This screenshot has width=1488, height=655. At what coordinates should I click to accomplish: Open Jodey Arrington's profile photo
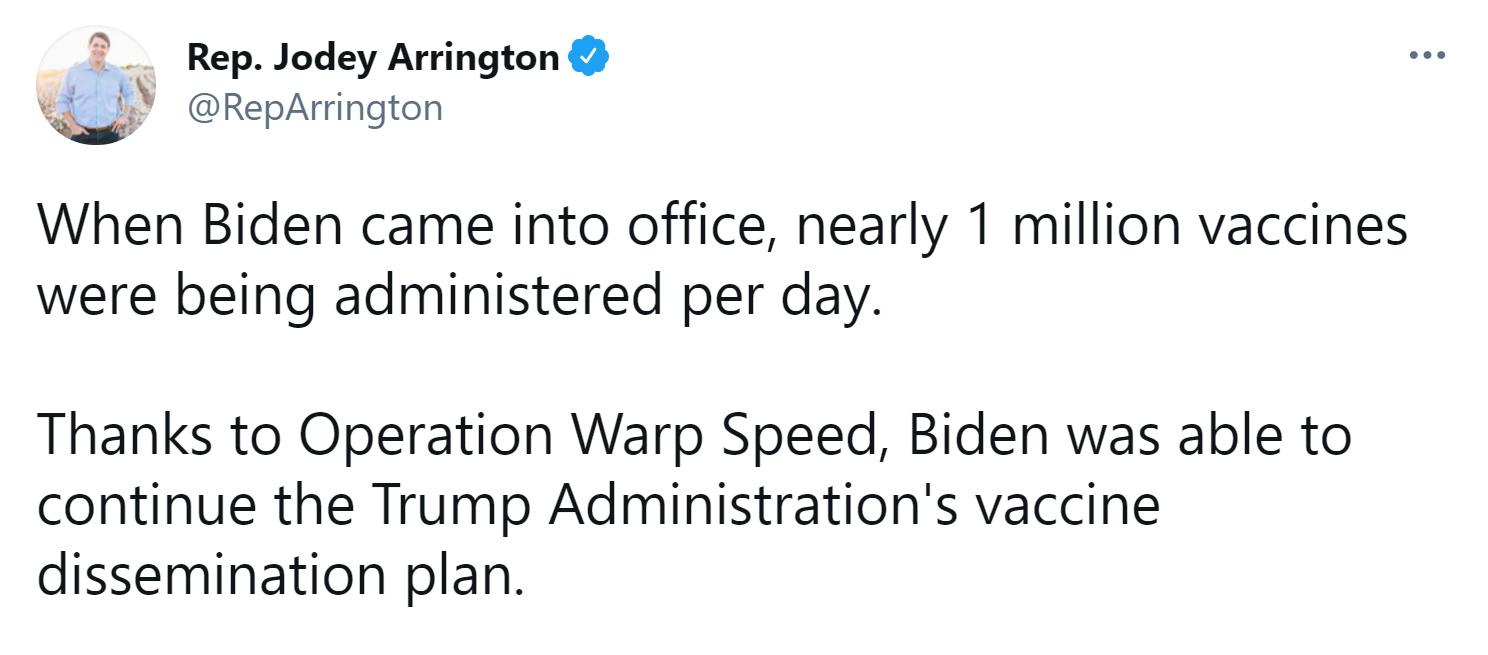tap(96, 85)
